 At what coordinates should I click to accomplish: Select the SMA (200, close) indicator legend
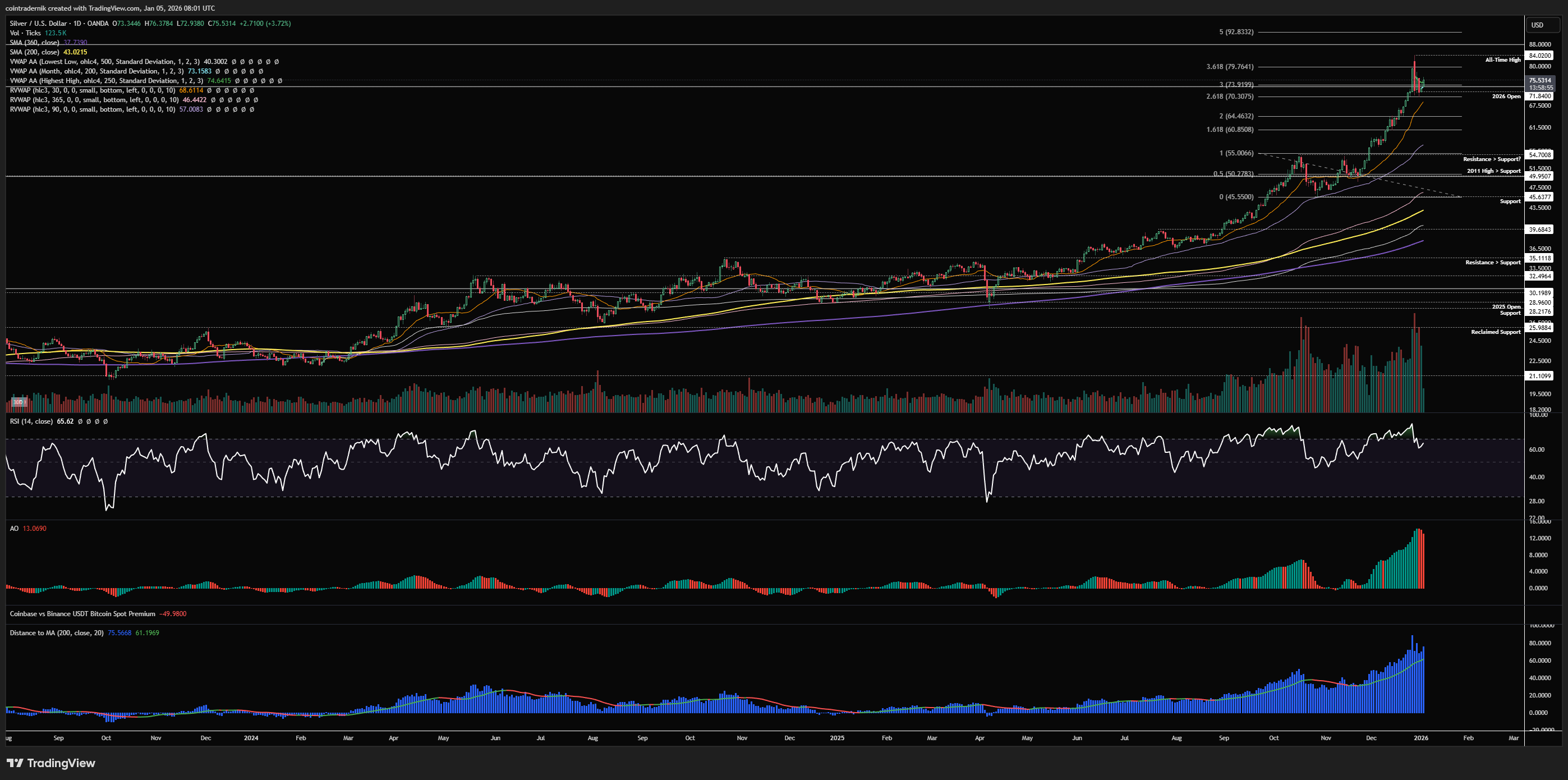coord(35,52)
